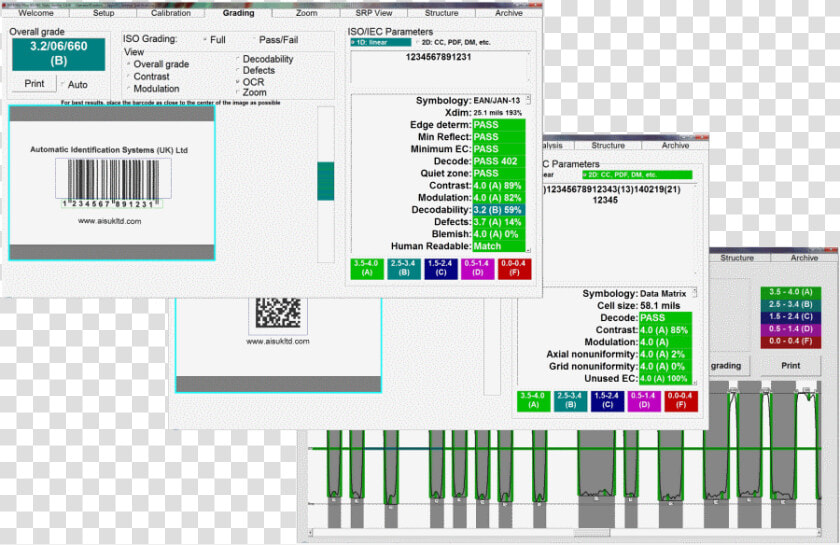Click Symbology value EAN/JAN-13

pos(497,101)
